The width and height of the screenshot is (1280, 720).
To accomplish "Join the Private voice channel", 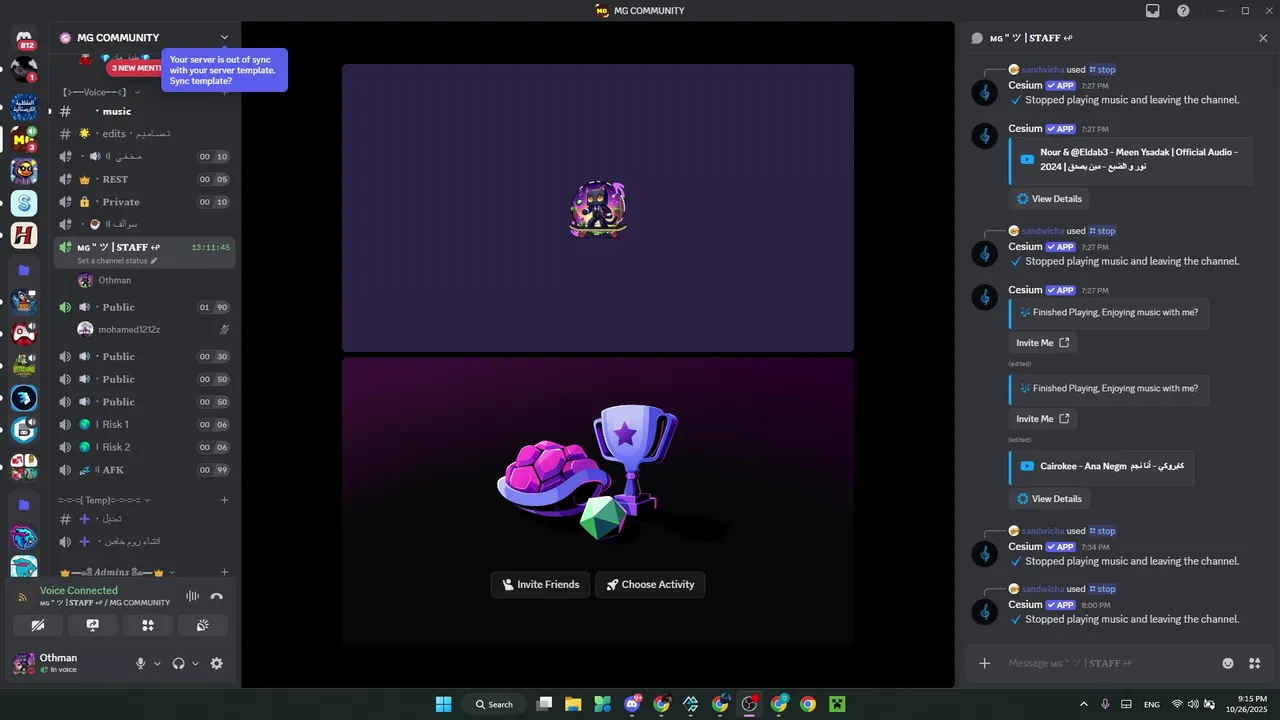I will (144, 202).
